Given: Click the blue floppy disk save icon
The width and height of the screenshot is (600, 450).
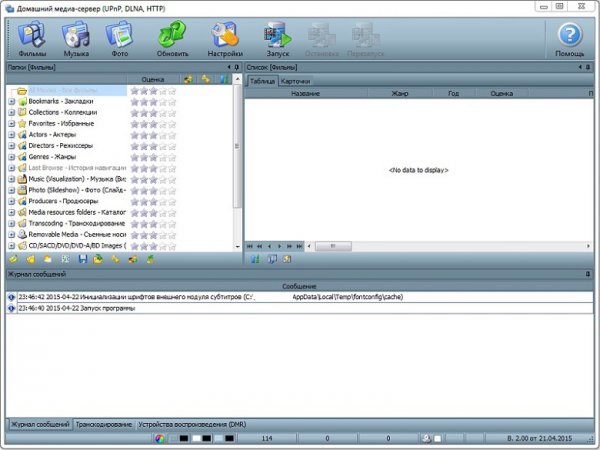Looking at the screenshot, I should pos(82,259).
